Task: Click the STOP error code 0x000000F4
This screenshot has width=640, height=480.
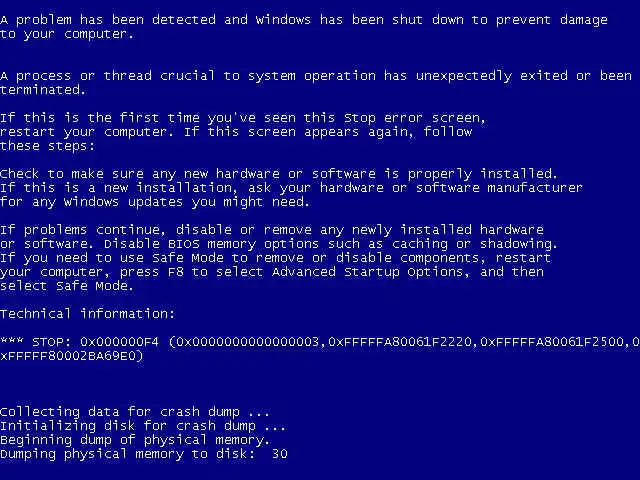Action: click(x=119, y=341)
